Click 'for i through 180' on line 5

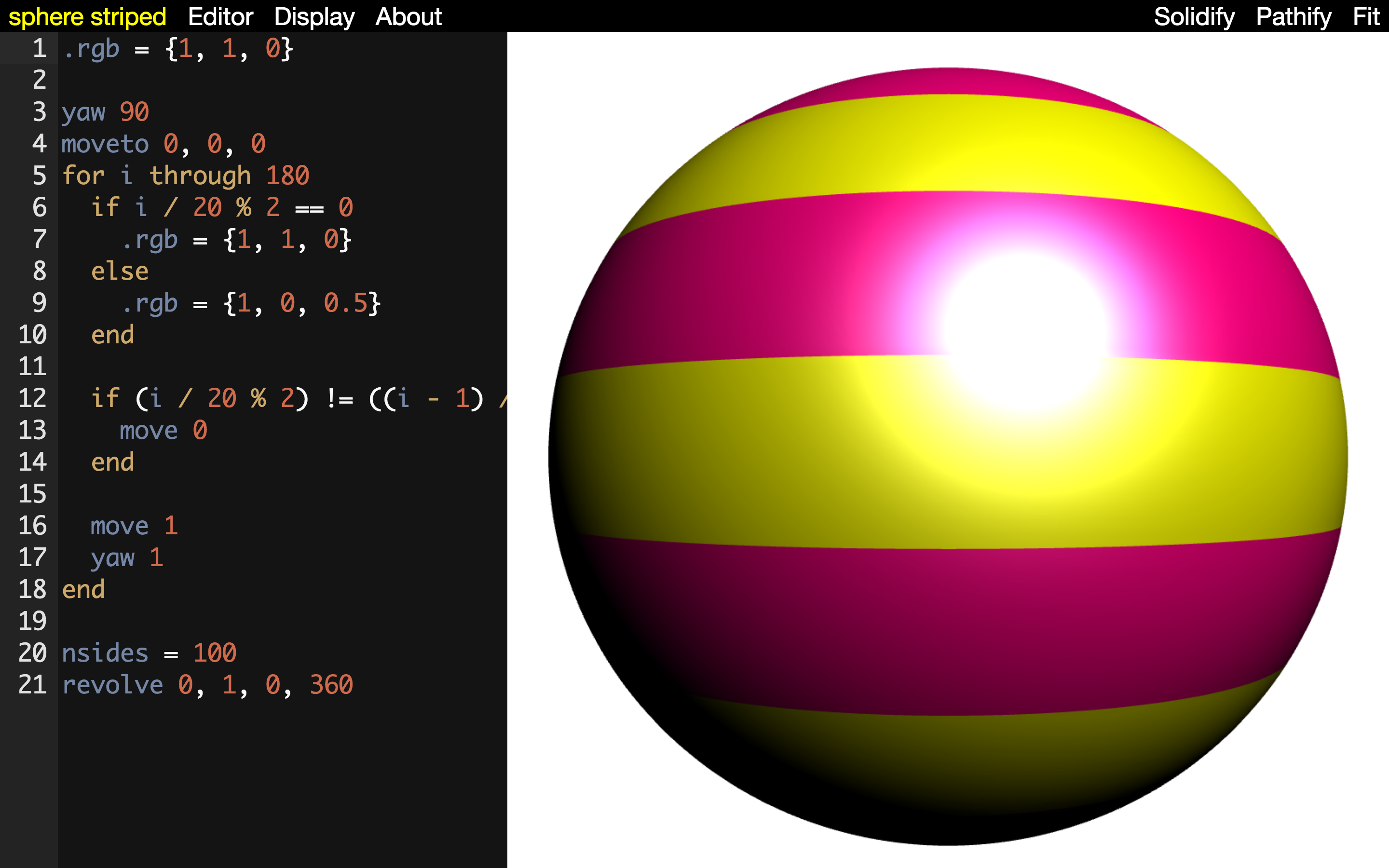point(185,176)
